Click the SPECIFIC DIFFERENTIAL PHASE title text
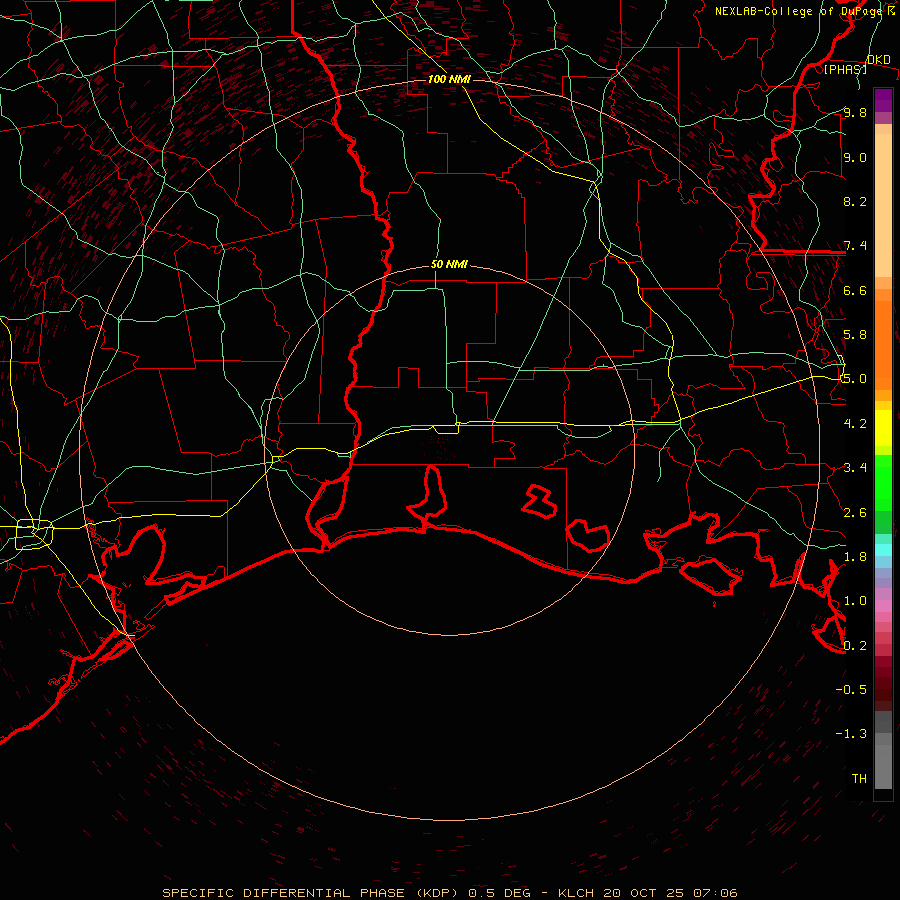 284,893
